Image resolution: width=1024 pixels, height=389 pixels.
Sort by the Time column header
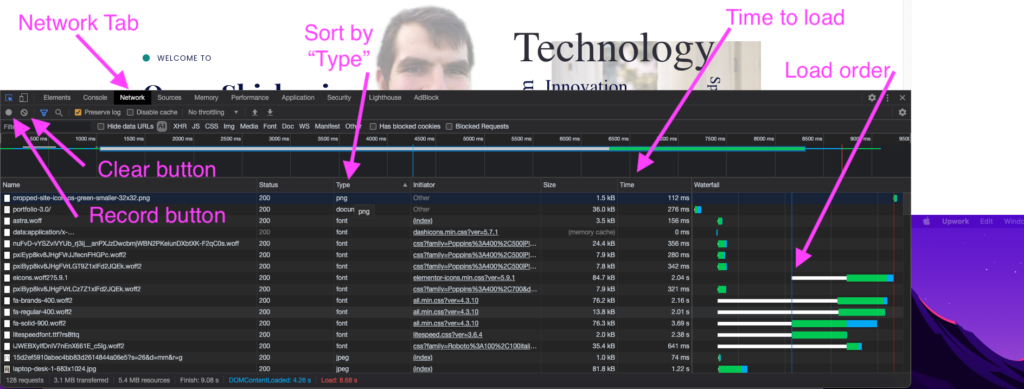pos(654,185)
